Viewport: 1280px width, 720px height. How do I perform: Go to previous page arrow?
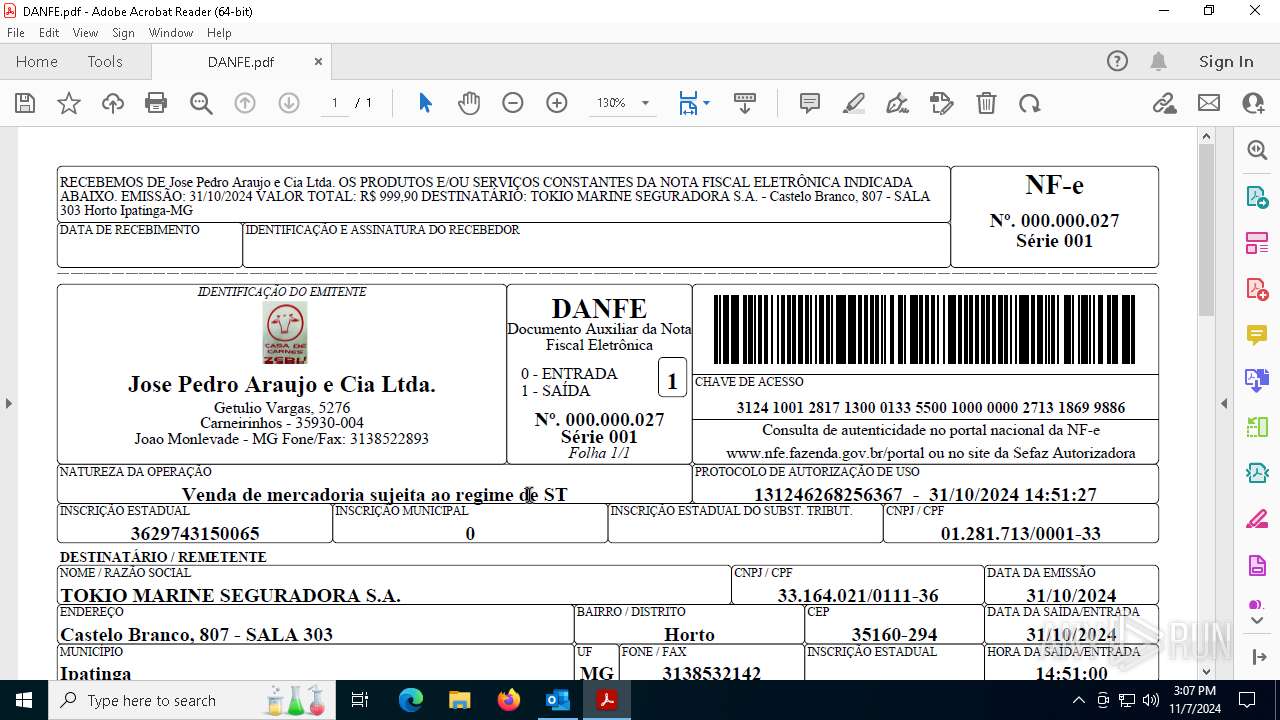point(245,103)
